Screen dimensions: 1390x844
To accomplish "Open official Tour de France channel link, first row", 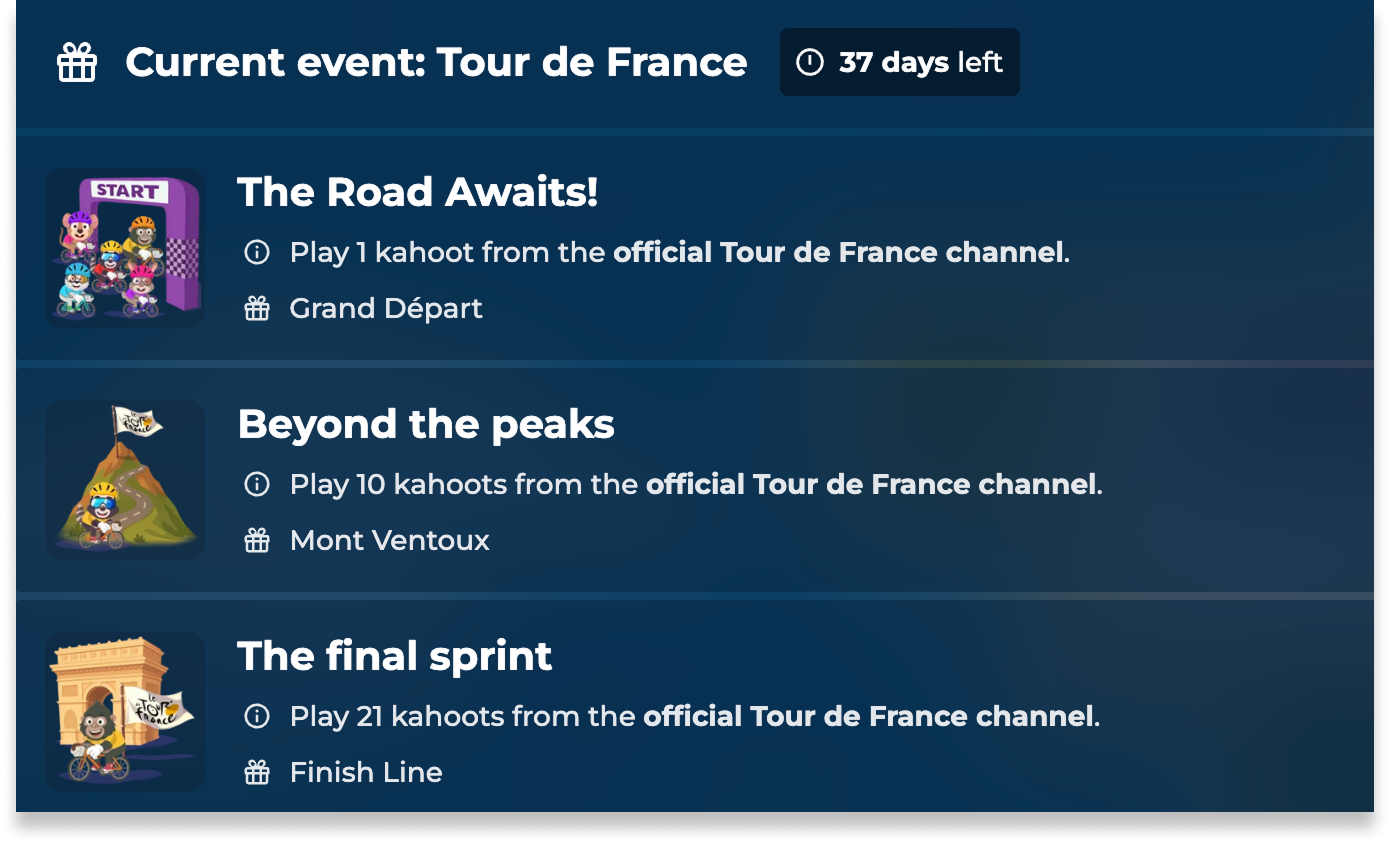I will 838,252.
